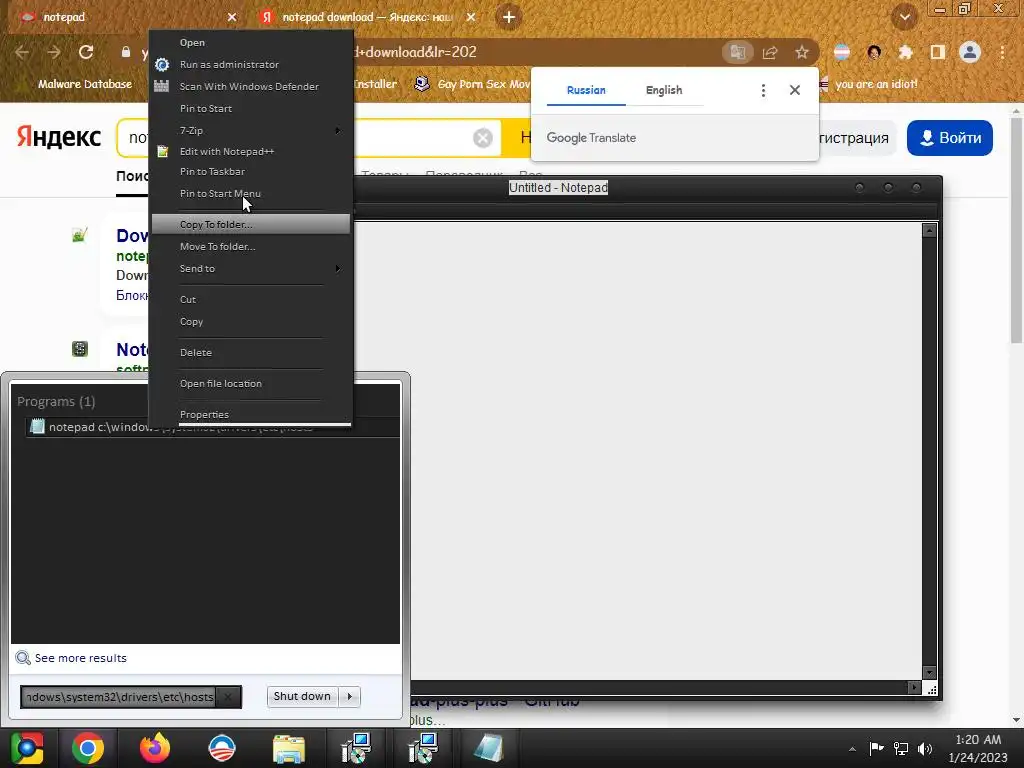Screen dimensions: 1024x768
Task: Open File Explorer from the taskbar
Action: tap(289, 748)
